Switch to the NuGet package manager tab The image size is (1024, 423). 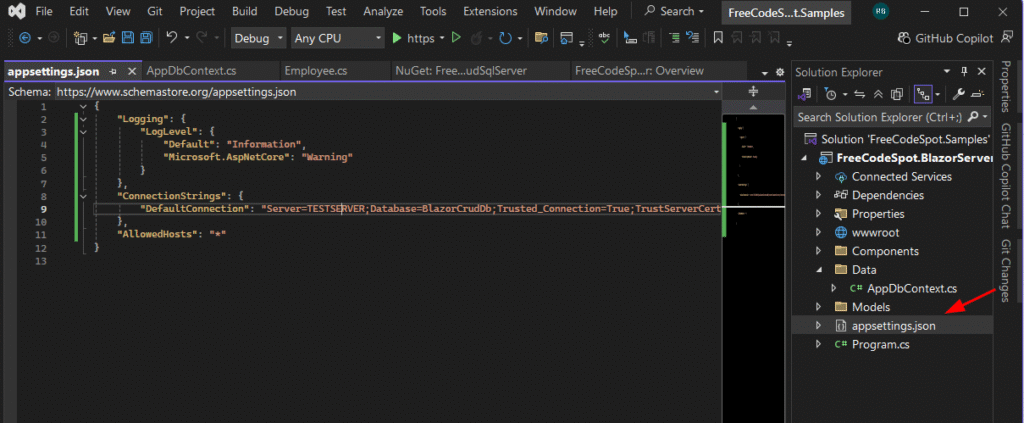click(461, 70)
